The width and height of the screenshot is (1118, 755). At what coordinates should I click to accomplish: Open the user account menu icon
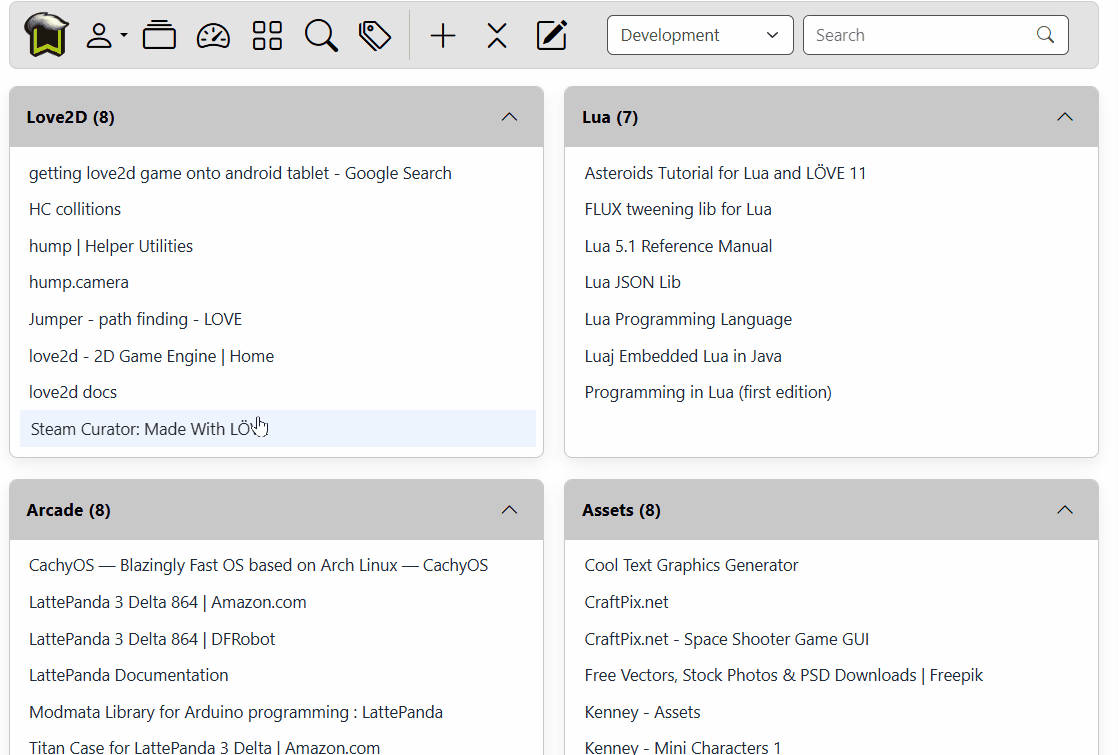[106, 35]
